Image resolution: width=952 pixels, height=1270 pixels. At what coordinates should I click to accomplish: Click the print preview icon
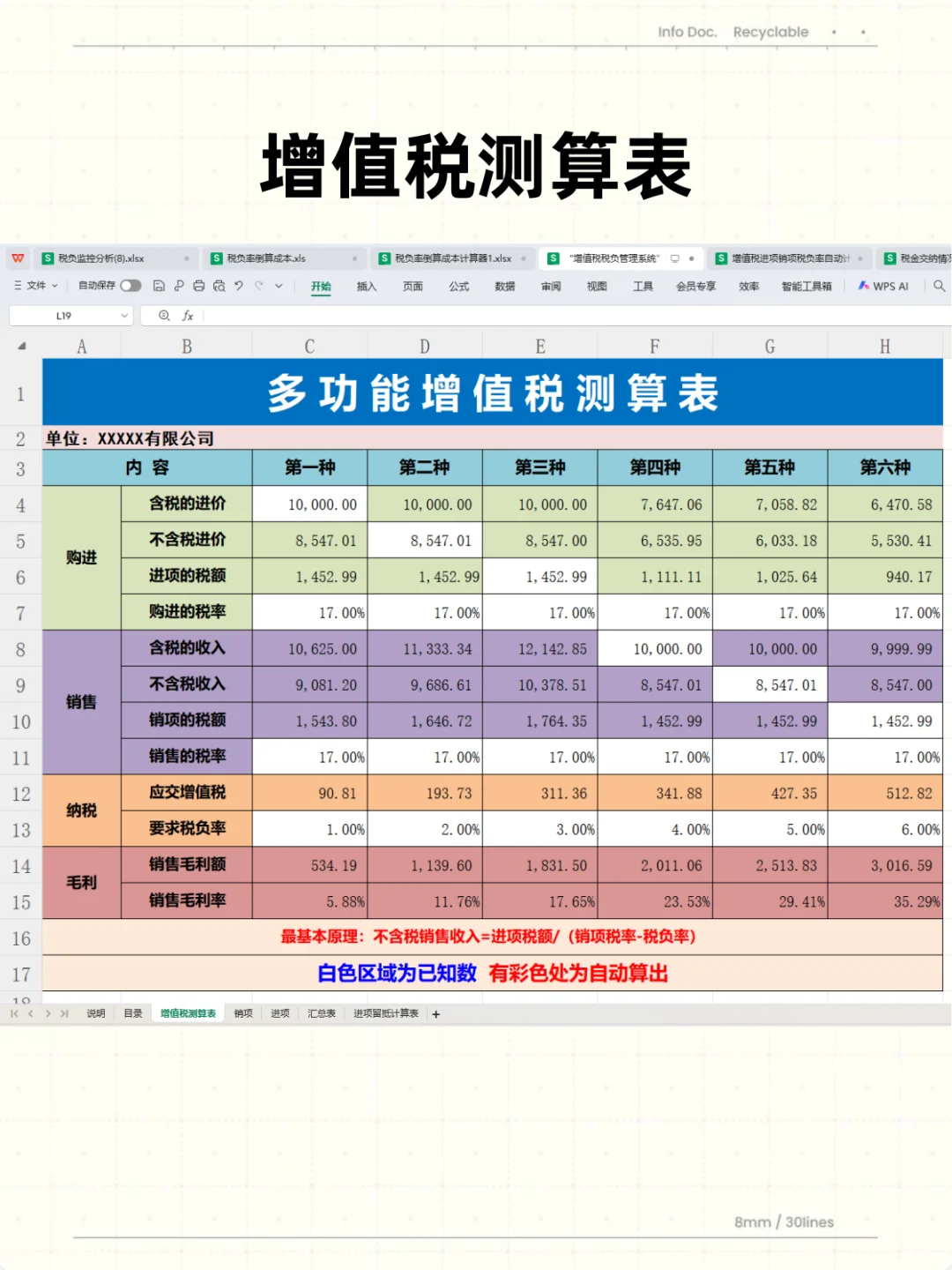[x=219, y=286]
